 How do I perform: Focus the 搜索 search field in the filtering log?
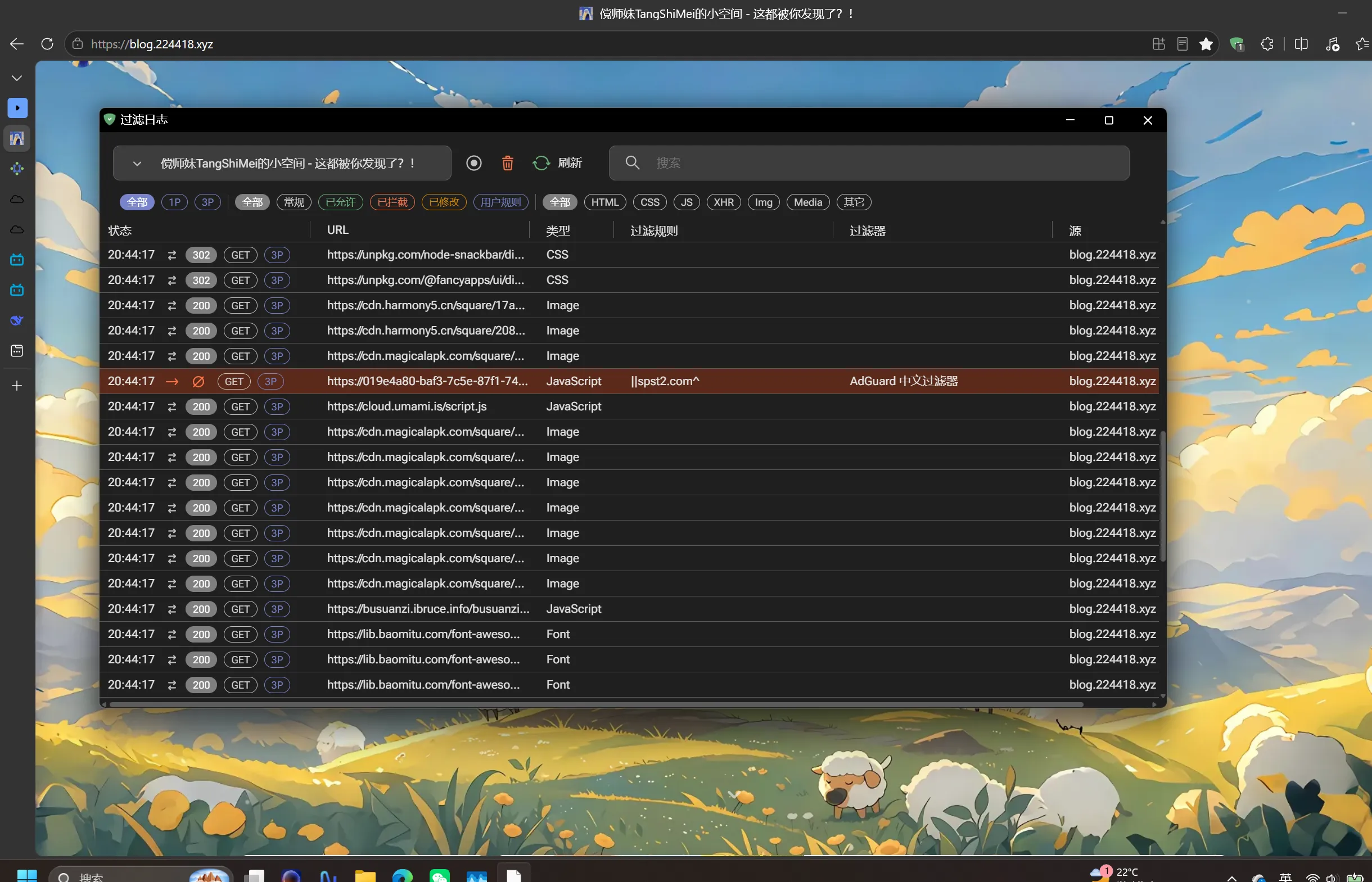click(x=869, y=163)
